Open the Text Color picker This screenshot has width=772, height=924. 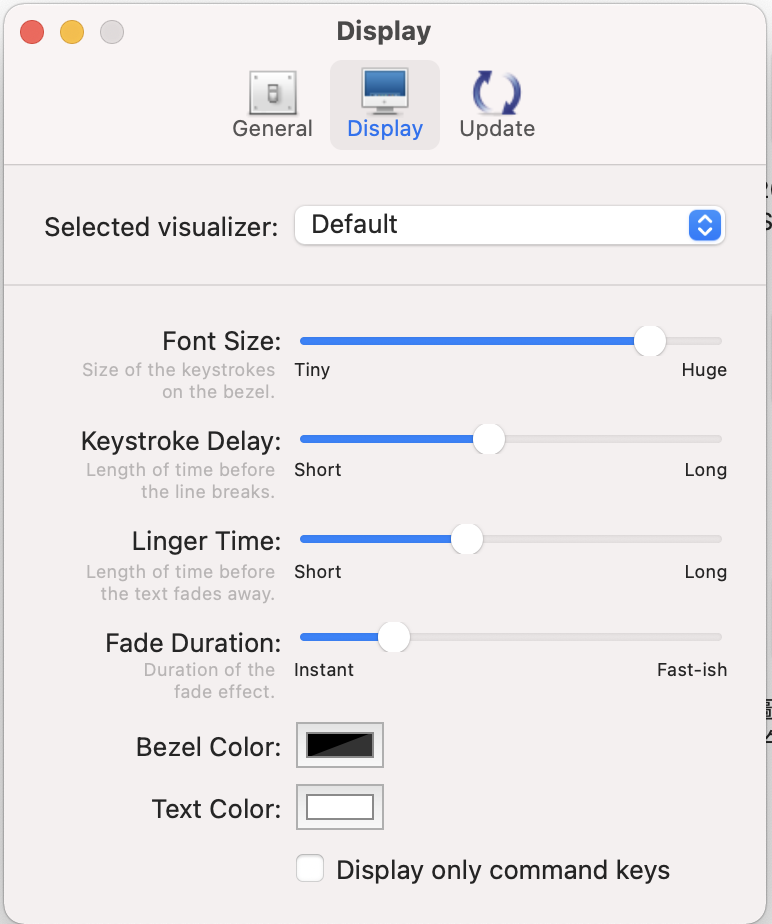(340, 807)
